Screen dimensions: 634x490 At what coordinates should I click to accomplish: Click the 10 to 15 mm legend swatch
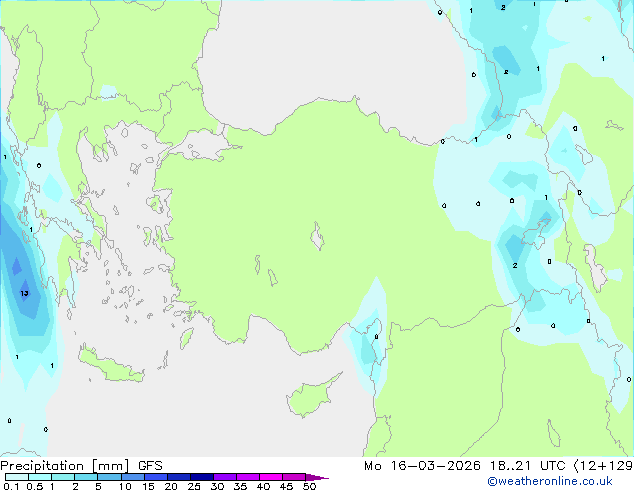(133, 477)
